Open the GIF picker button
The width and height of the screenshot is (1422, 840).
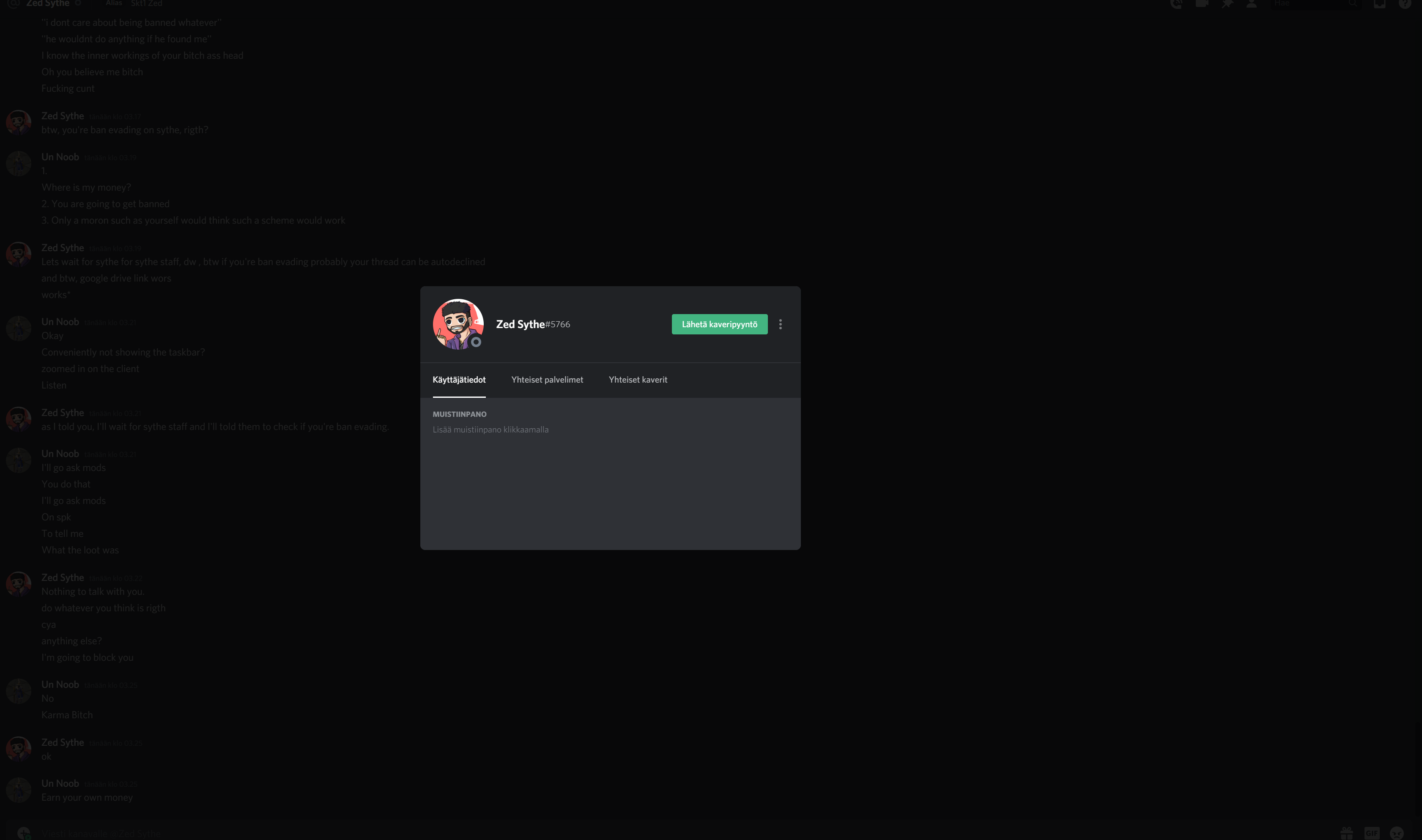(1372, 833)
